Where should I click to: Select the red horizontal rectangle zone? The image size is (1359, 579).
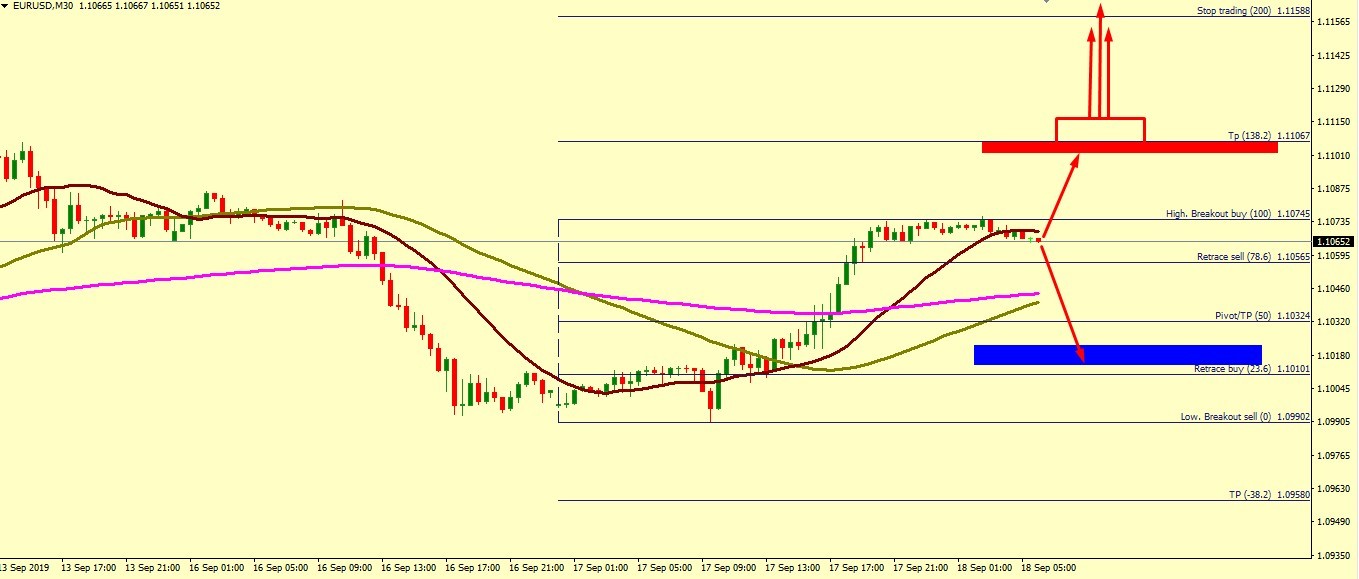coord(1129,148)
